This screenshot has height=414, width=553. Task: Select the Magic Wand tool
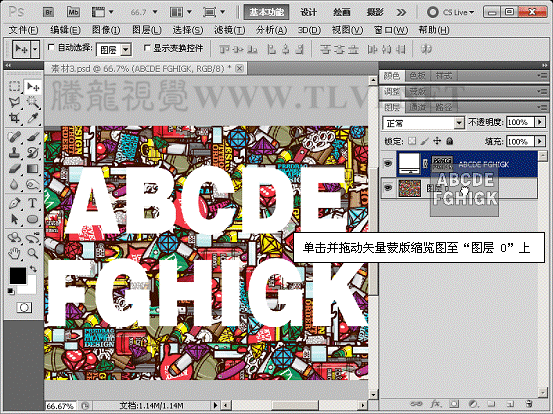tap(33, 102)
